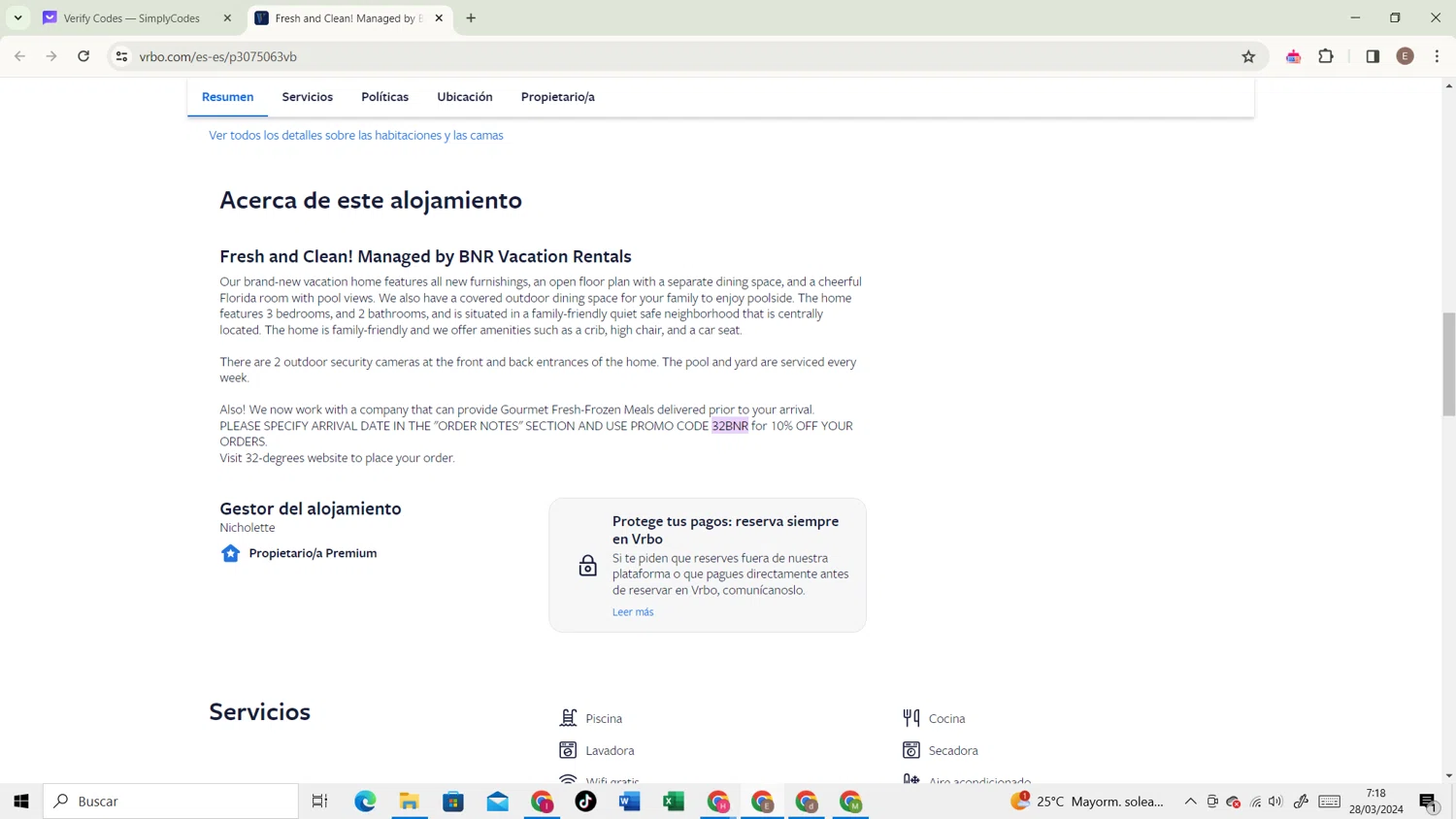Open the touch keyboard icon in the tray
The width and height of the screenshot is (1456, 819).
pyautogui.click(x=1330, y=802)
